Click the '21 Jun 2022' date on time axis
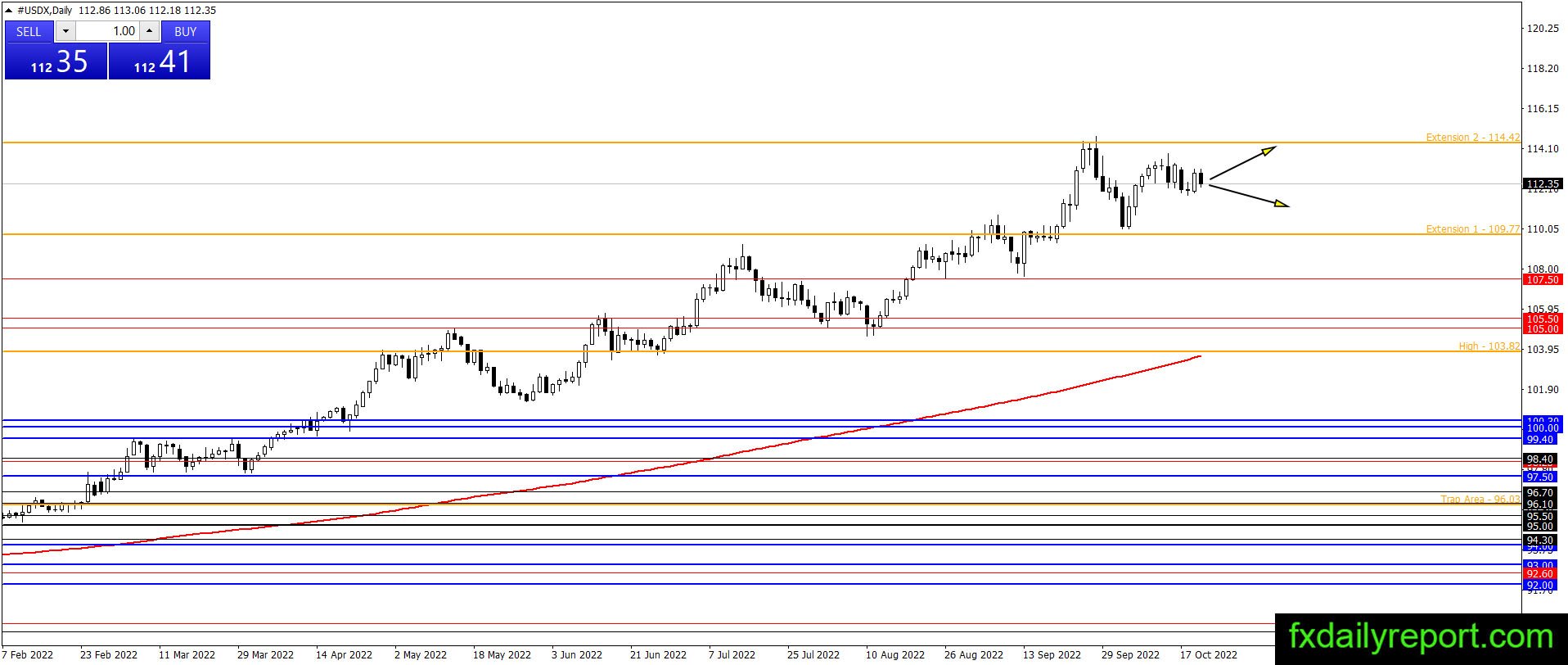 [658, 654]
